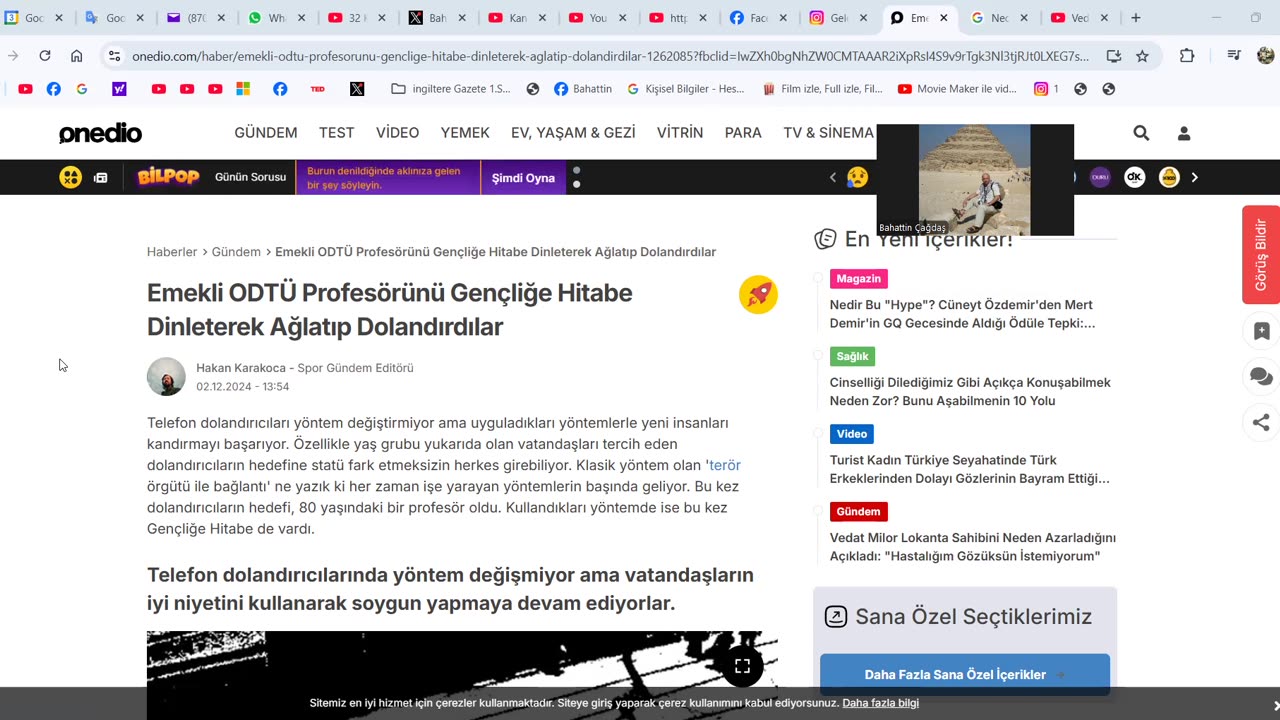Click the share icon in right sidebar
The height and width of the screenshot is (720, 1280).
(x=1261, y=423)
